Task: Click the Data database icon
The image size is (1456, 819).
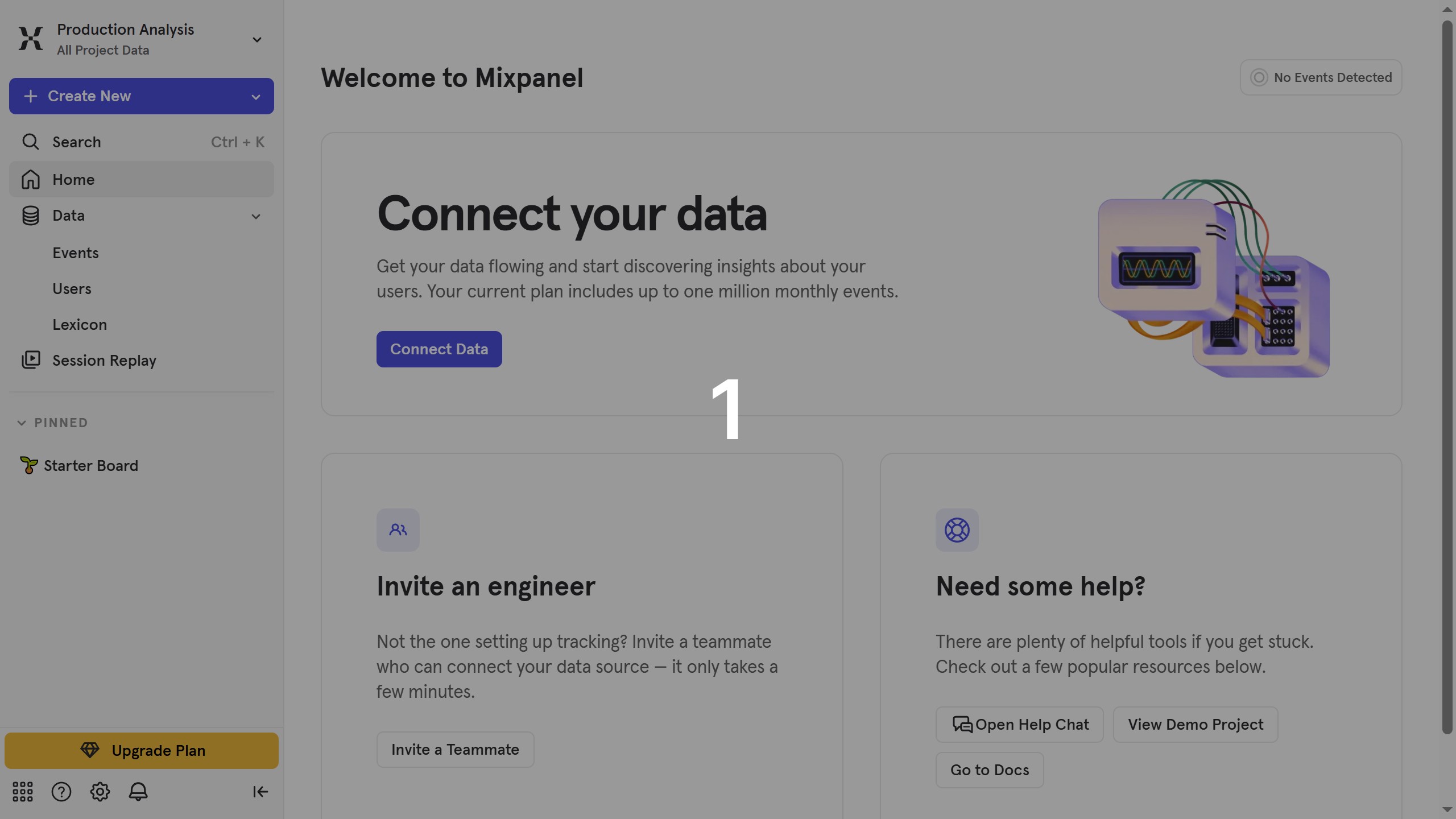Action: [31, 216]
